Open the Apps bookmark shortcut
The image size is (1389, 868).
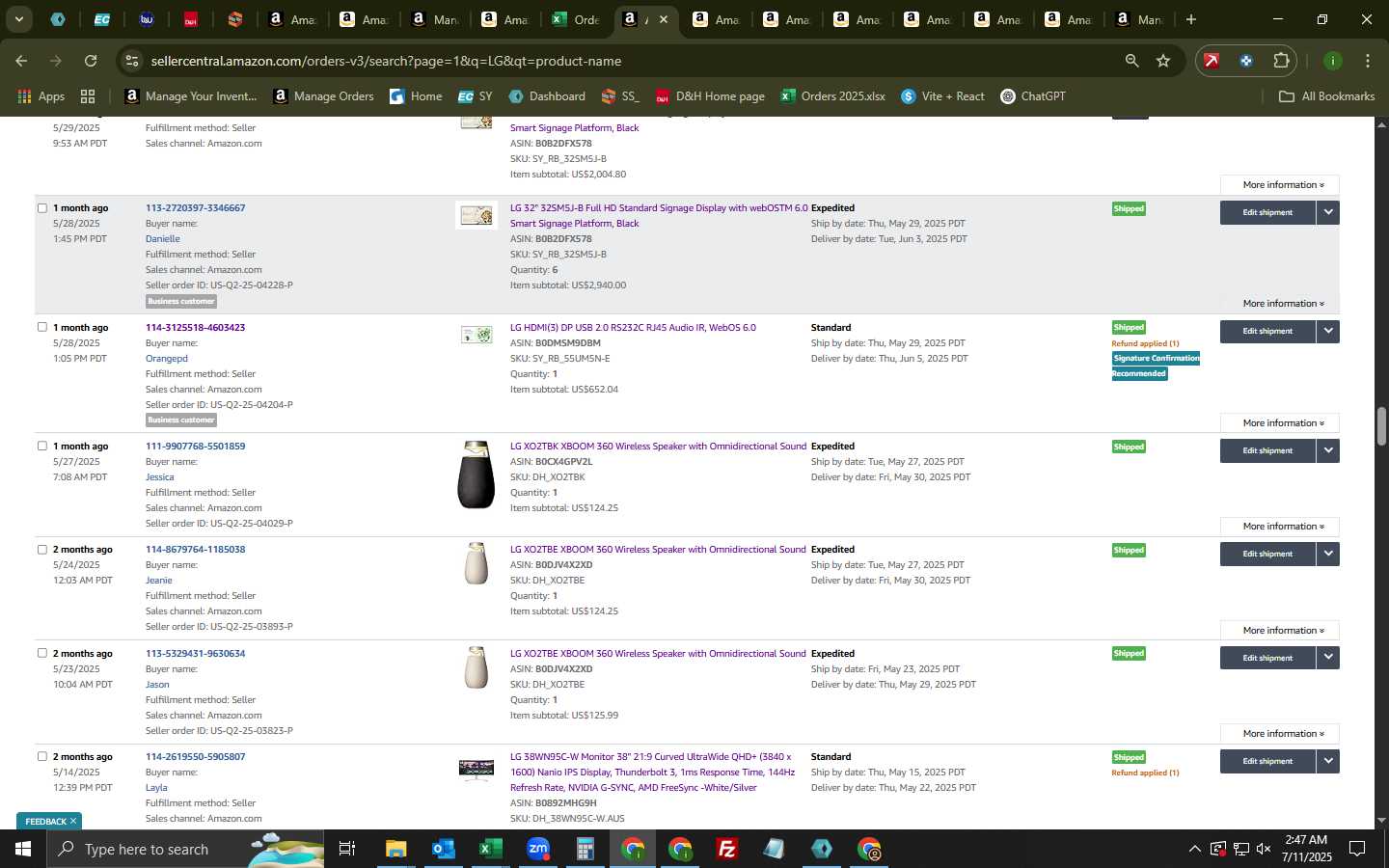click(41, 96)
